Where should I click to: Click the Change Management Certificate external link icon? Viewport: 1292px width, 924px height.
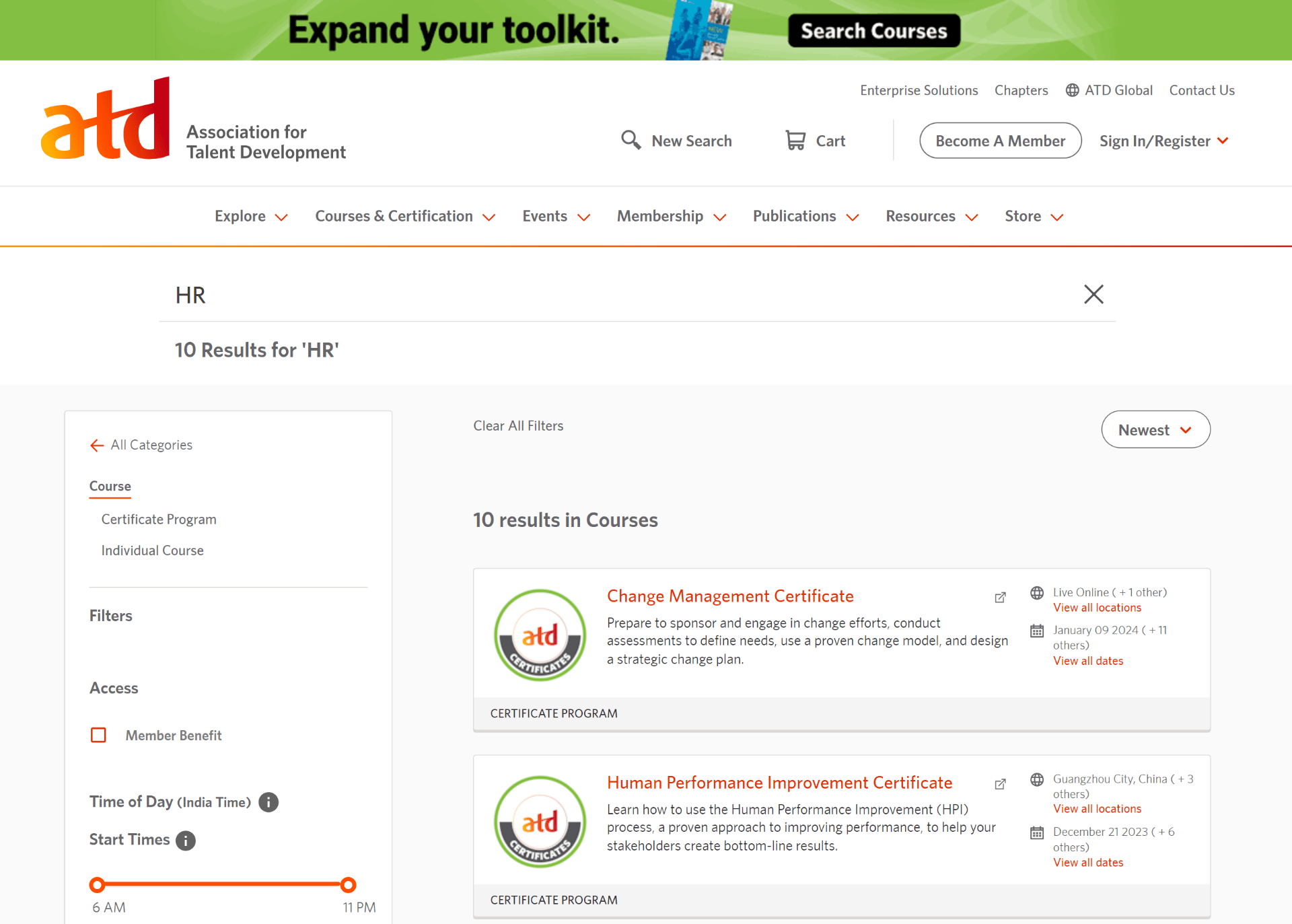pyautogui.click(x=999, y=597)
